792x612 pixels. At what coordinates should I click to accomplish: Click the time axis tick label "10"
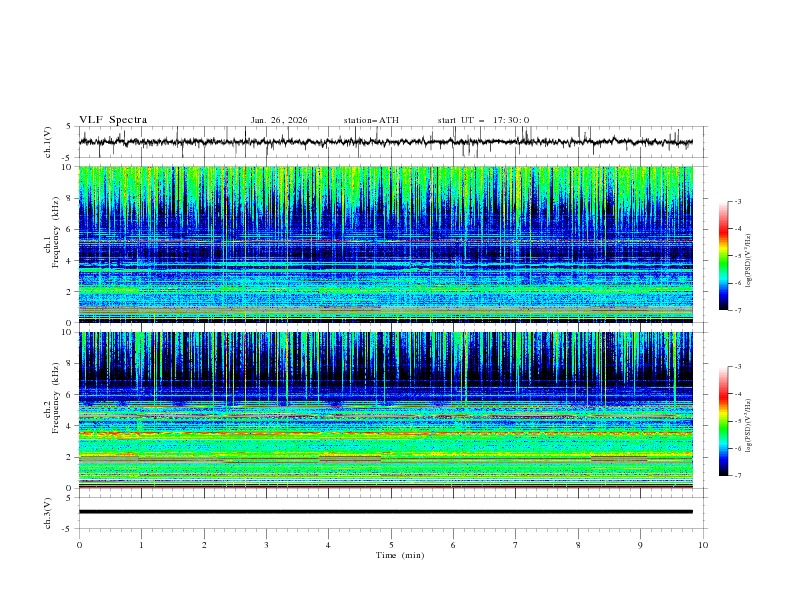(703, 545)
